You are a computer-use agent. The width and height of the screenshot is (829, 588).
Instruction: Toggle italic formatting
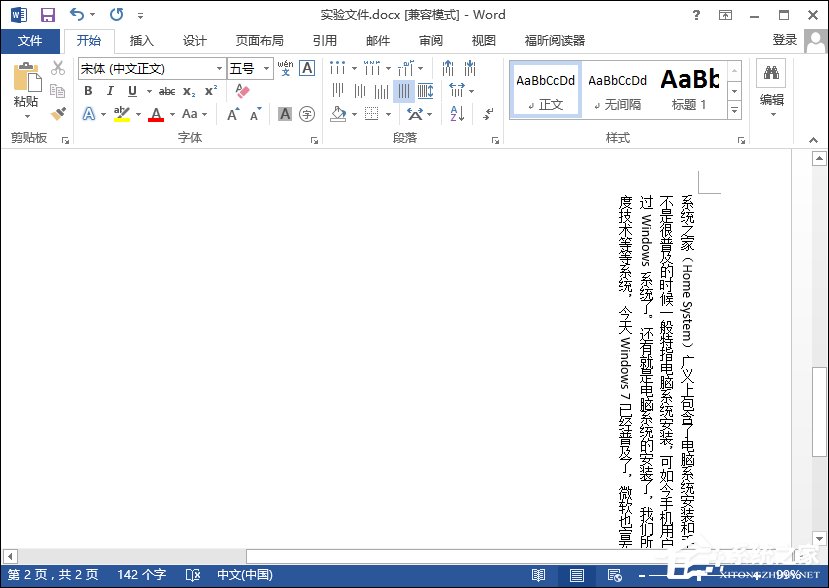(x=110, y=91)
